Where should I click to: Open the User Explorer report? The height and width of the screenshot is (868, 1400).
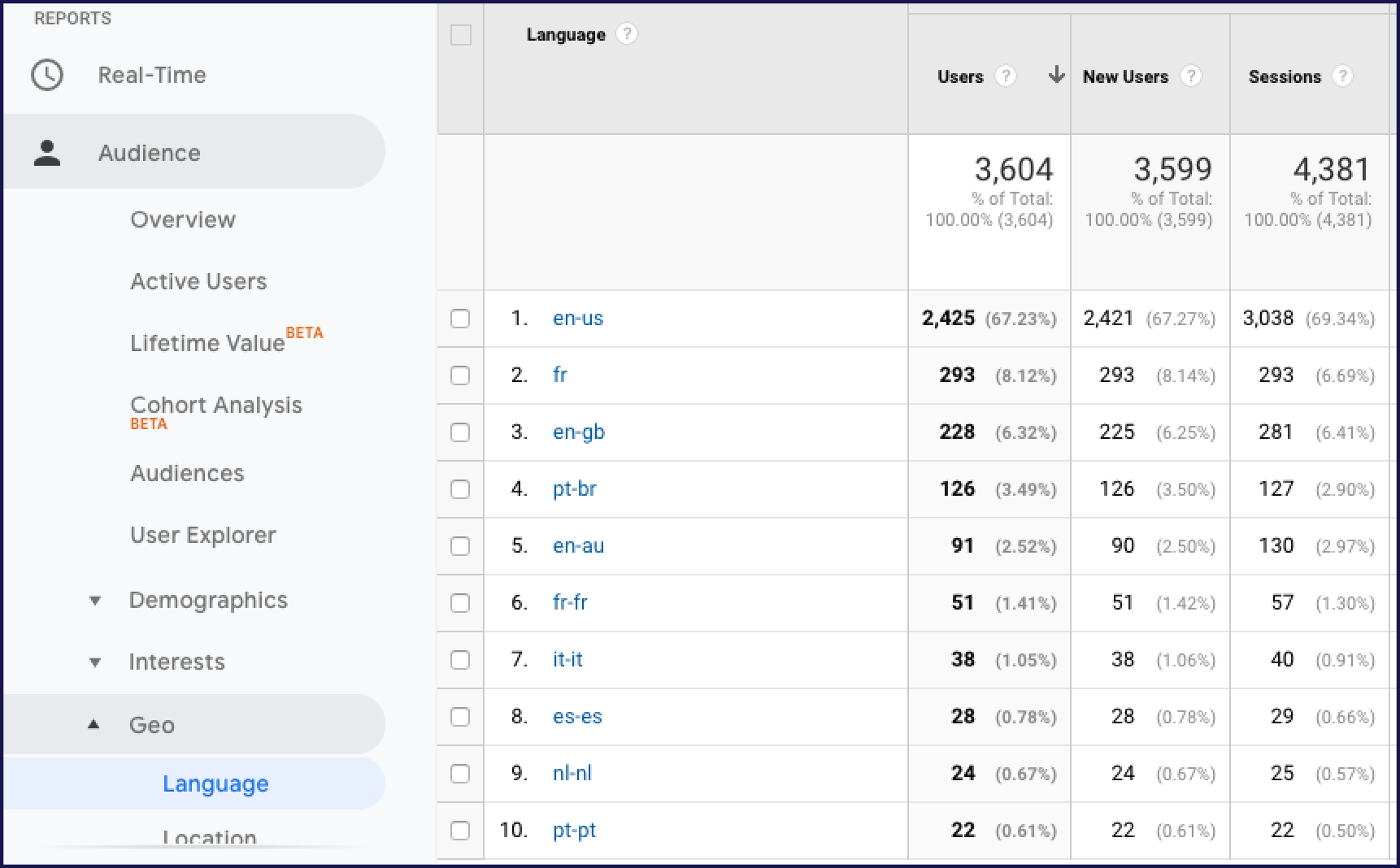click(x=203, y=535)
